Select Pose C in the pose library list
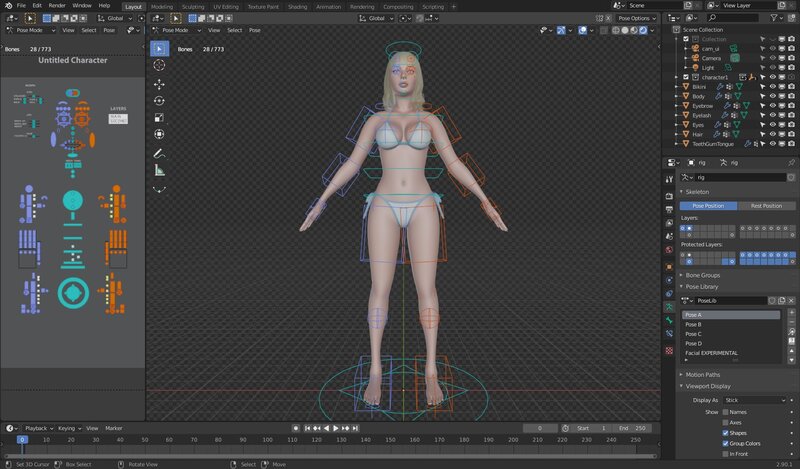The height and width of the screenshot is (469, 800). point(693,334)
